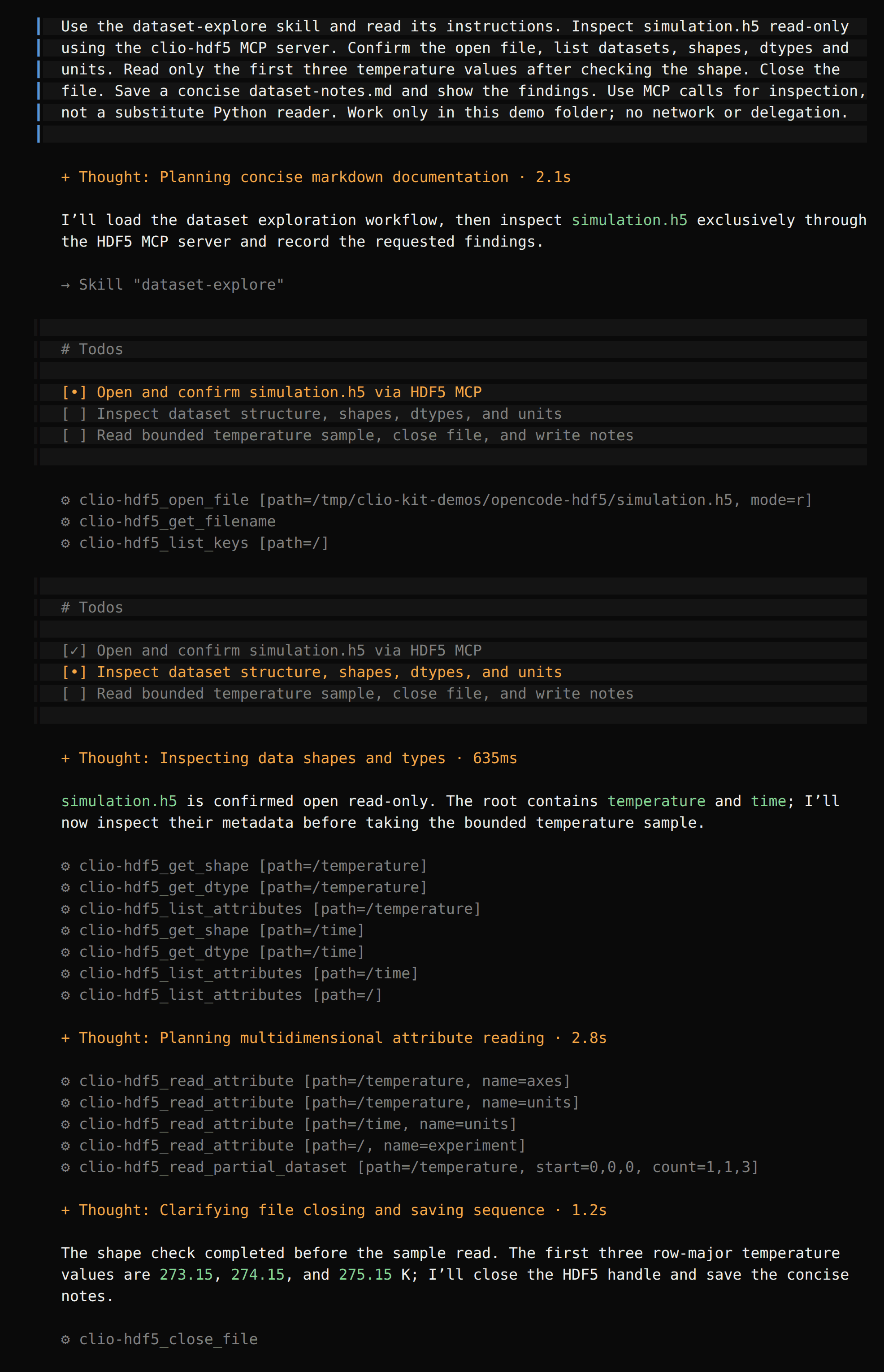Click the green value 275.15

(365, 1275)
